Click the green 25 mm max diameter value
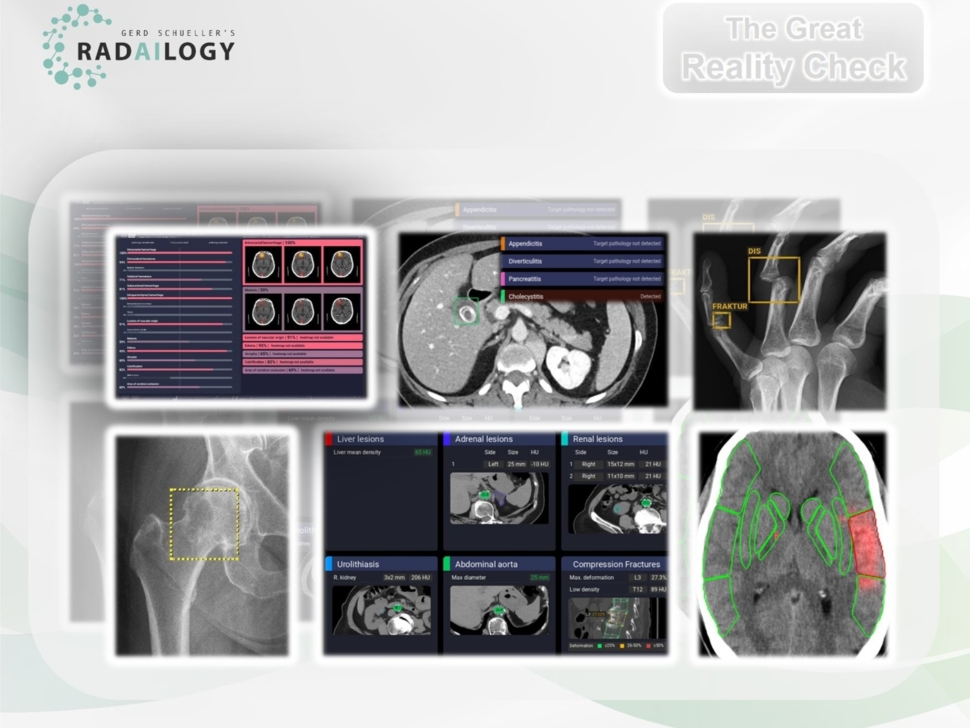This screenshot has width=970, height=728. 539,578
